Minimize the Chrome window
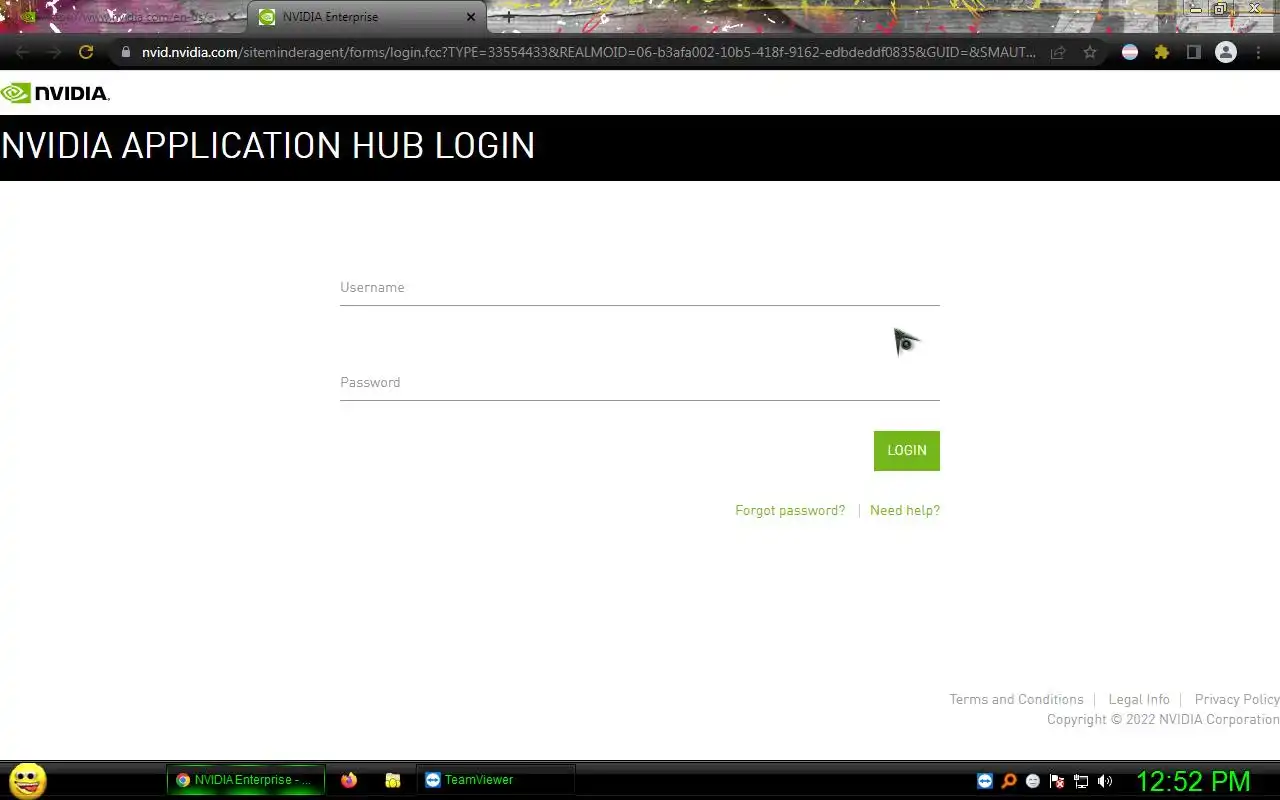The image size is (1280, 800). (x=1195, y=9)
